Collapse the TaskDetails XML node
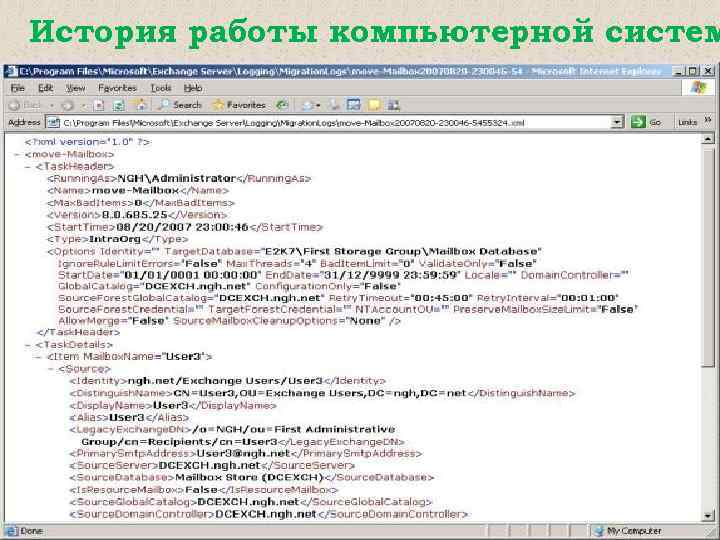The width and height of the screenshot is (720, 540). click(28, 344)
